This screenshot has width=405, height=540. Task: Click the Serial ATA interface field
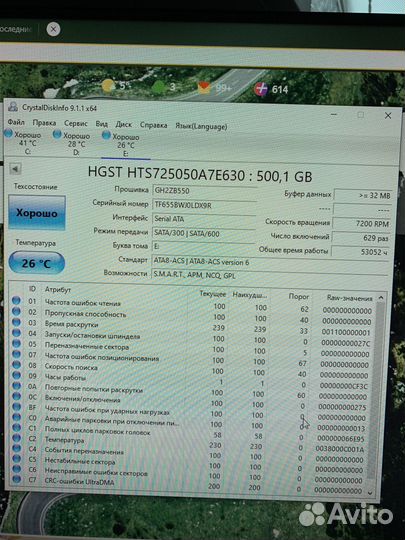click(204, 219)
